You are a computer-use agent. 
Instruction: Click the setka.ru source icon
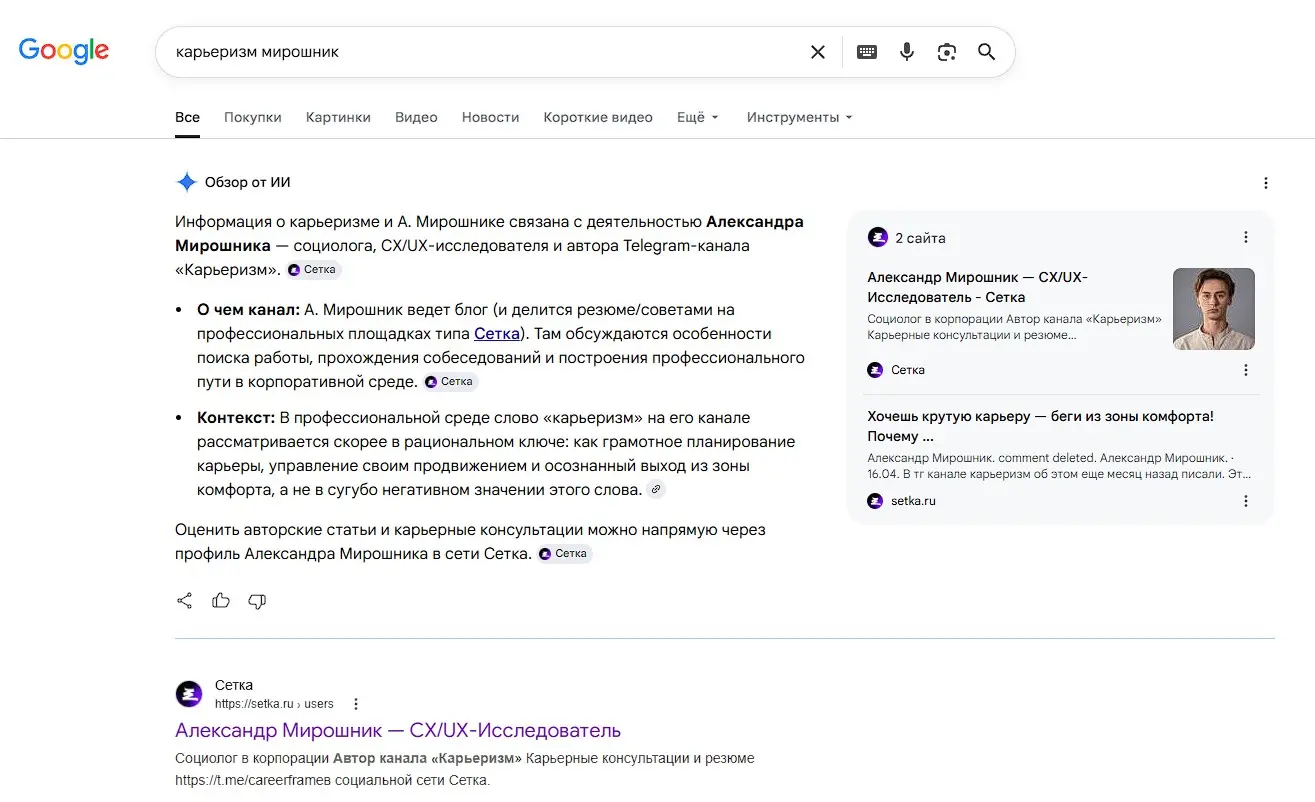[x=875, y=501]
